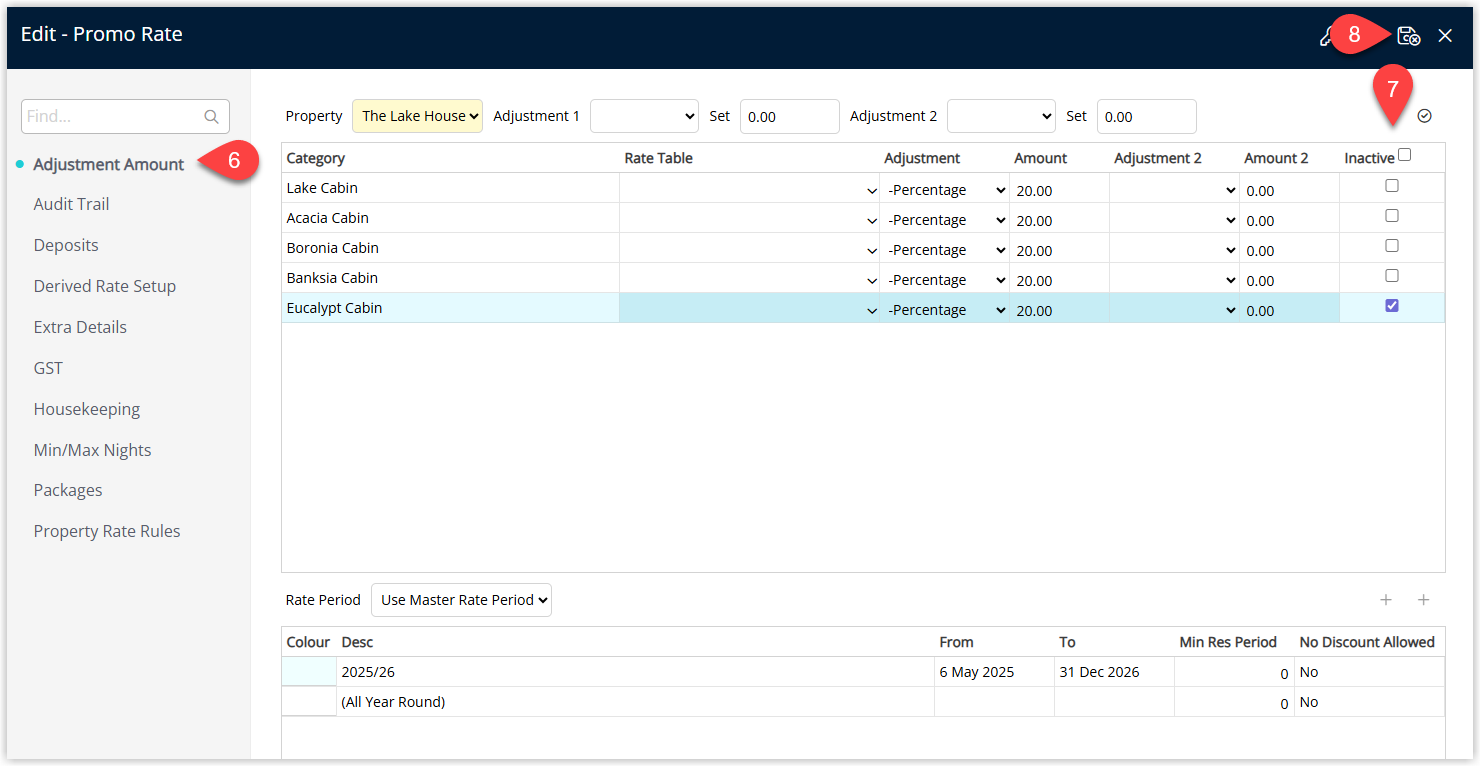The image size is (1481, 767).
Task: Click the last plus icon beside Rate Period
Action: (1424, 600)
